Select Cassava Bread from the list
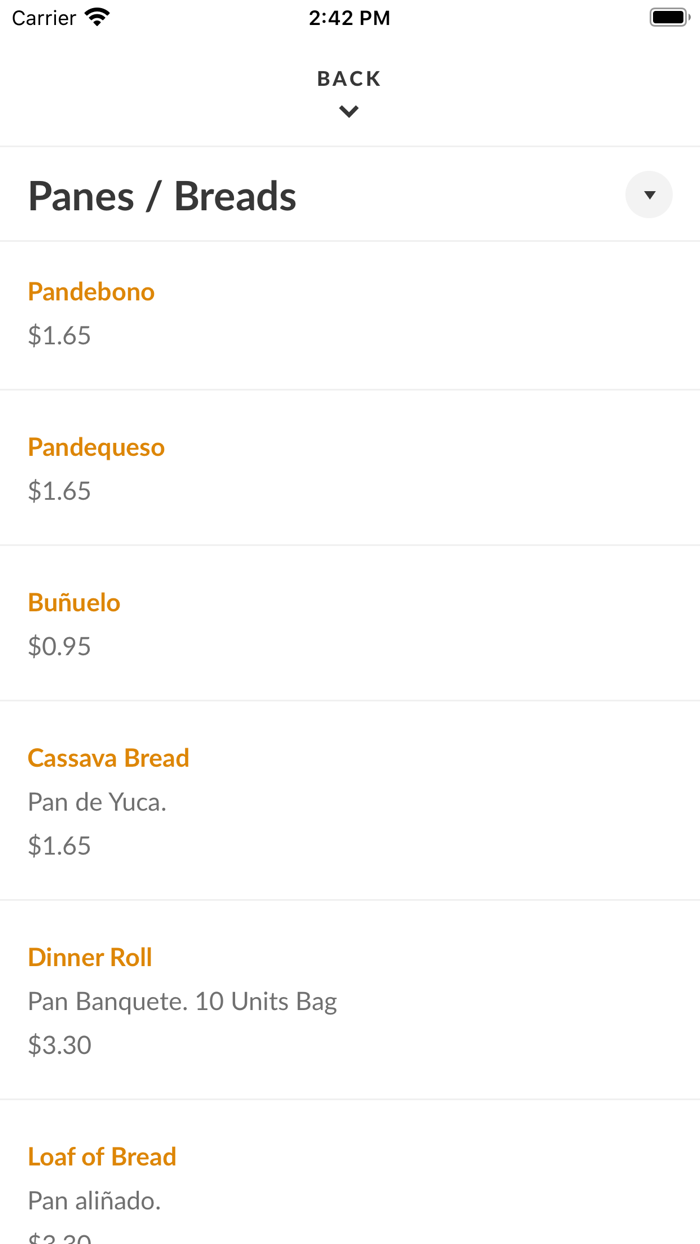Image resolution: width=700 pixels, height=1244 pixels. (108, 758)
